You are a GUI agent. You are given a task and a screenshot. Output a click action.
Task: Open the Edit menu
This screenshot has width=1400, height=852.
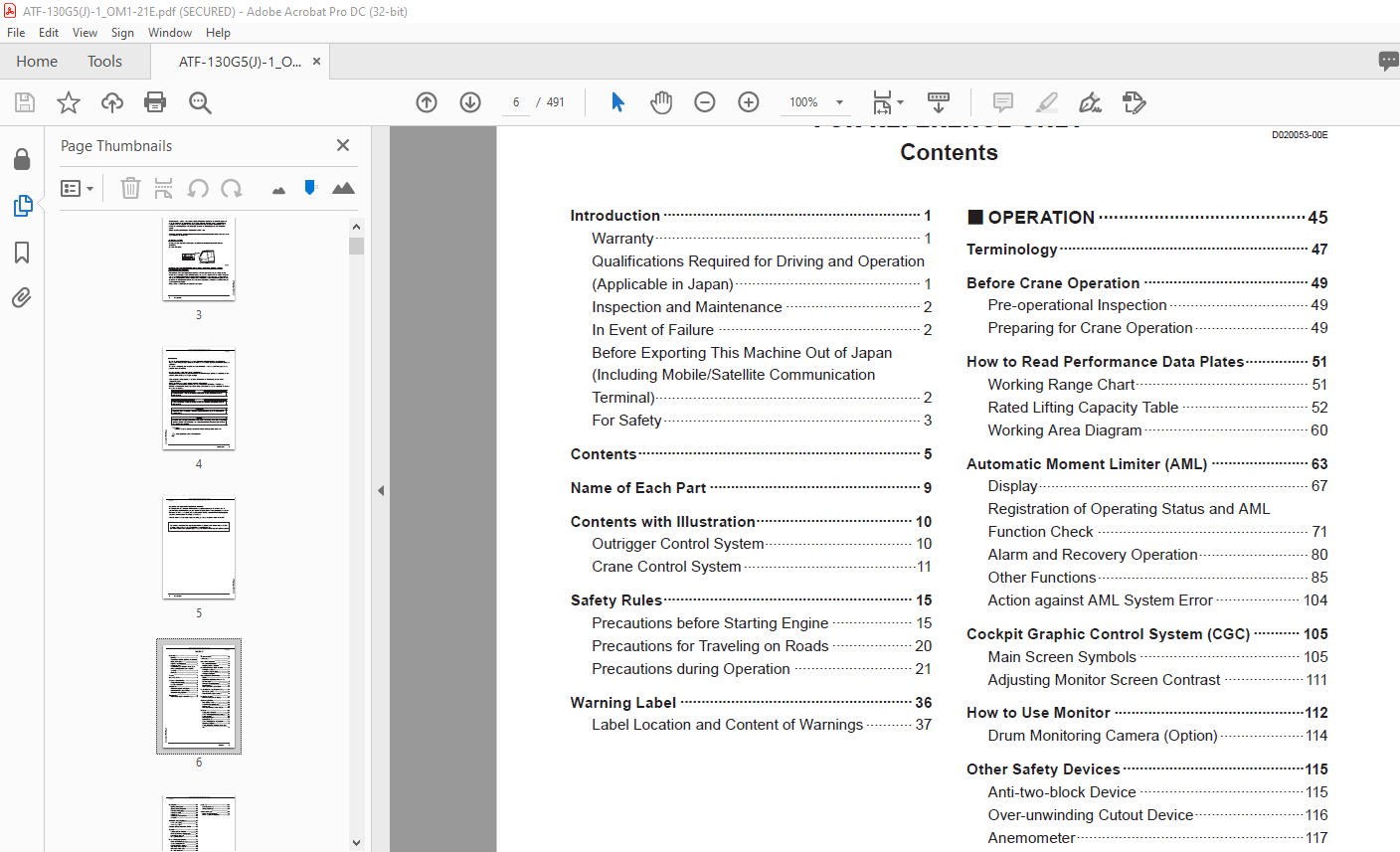coord(49,33)
